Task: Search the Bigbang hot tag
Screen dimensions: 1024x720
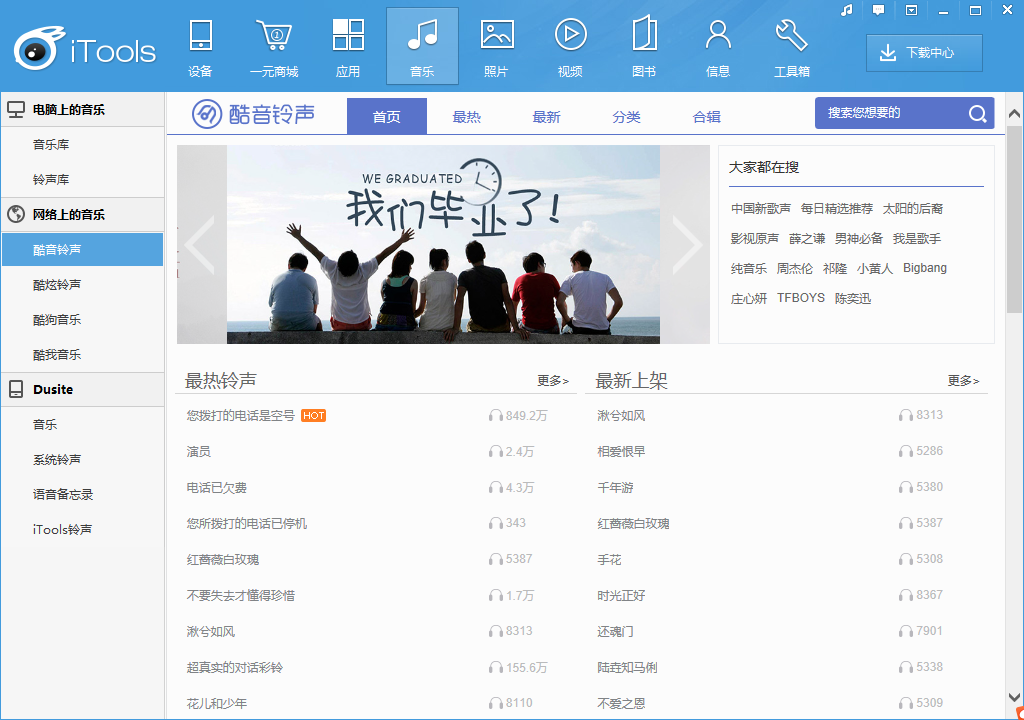Action: point(925,268)
